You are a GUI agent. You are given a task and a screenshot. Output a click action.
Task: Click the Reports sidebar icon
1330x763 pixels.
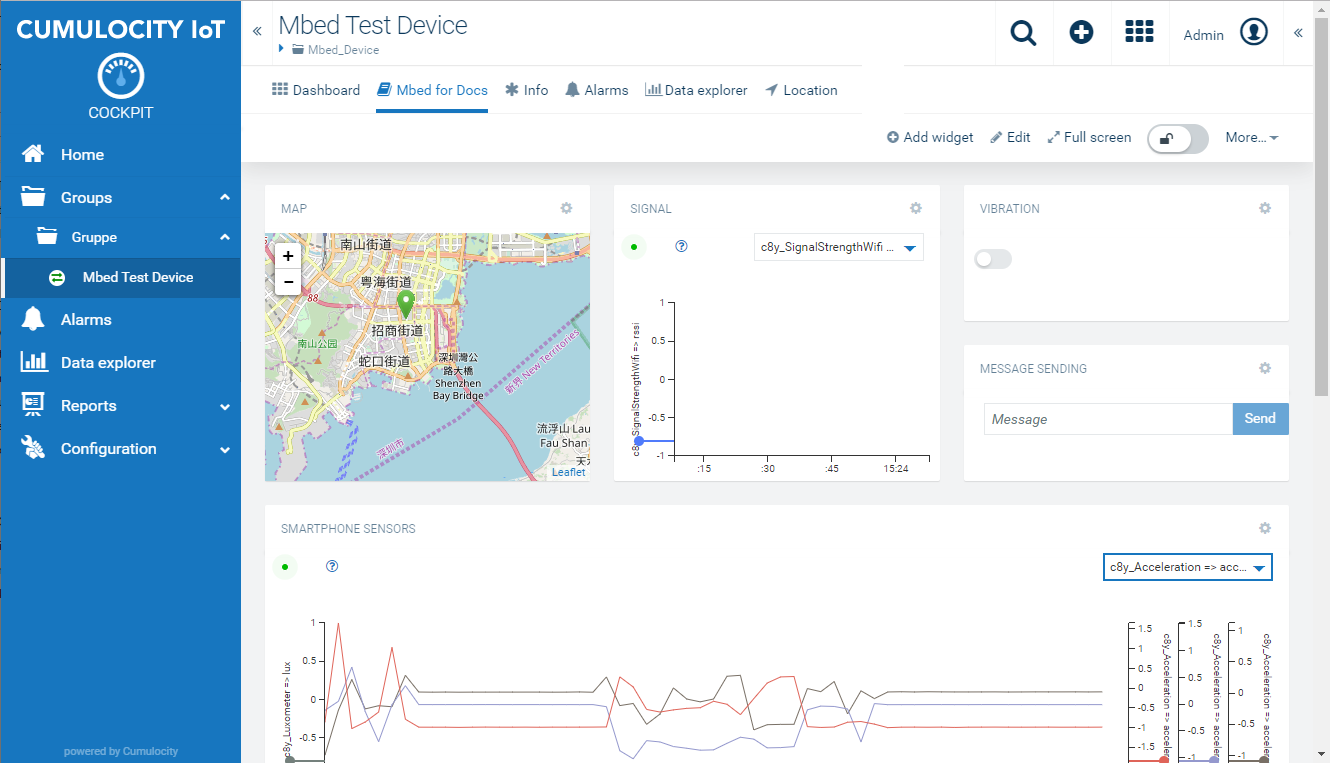(34, 405)
